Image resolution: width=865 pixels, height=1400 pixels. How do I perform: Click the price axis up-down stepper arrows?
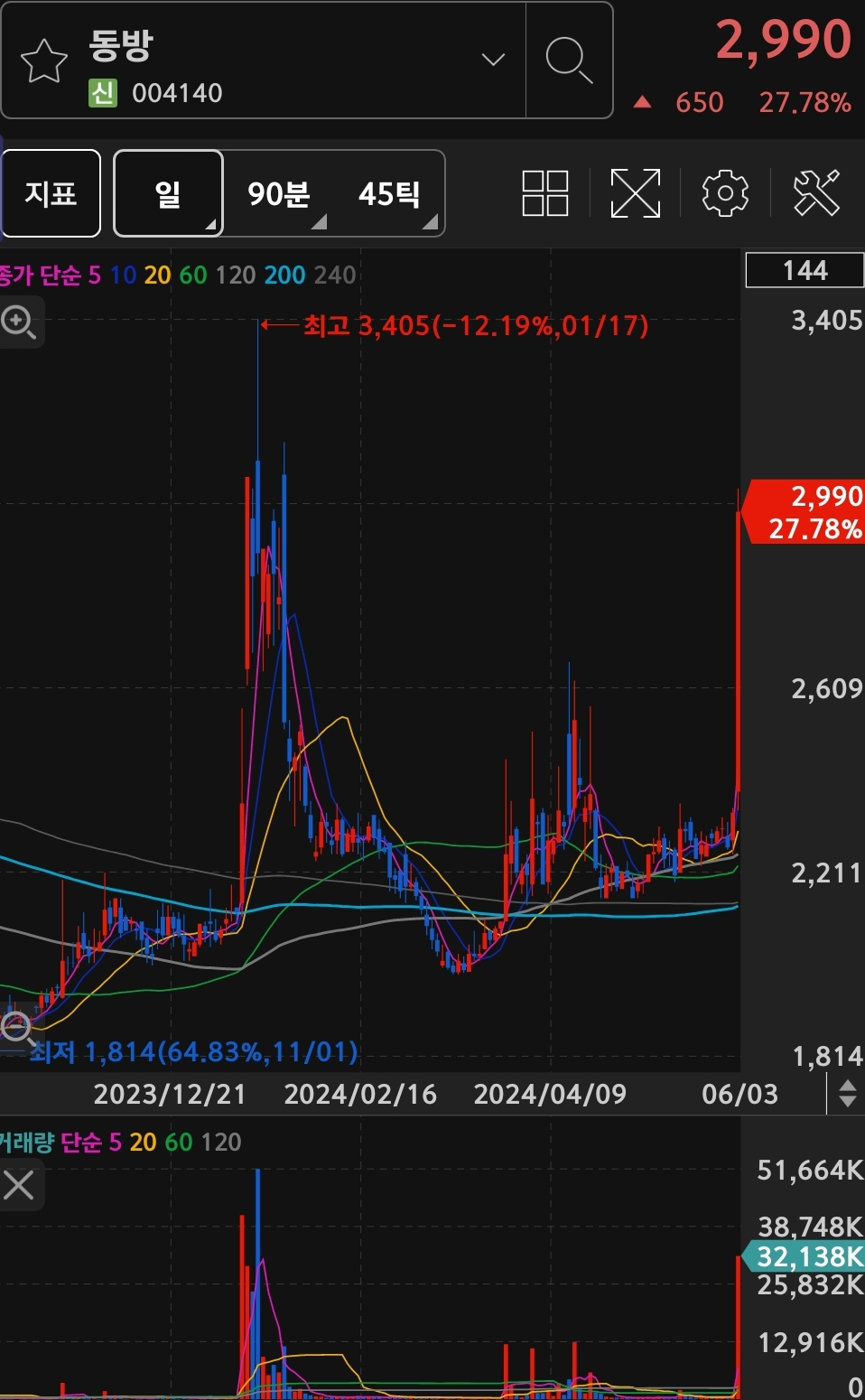(847, 1095)
